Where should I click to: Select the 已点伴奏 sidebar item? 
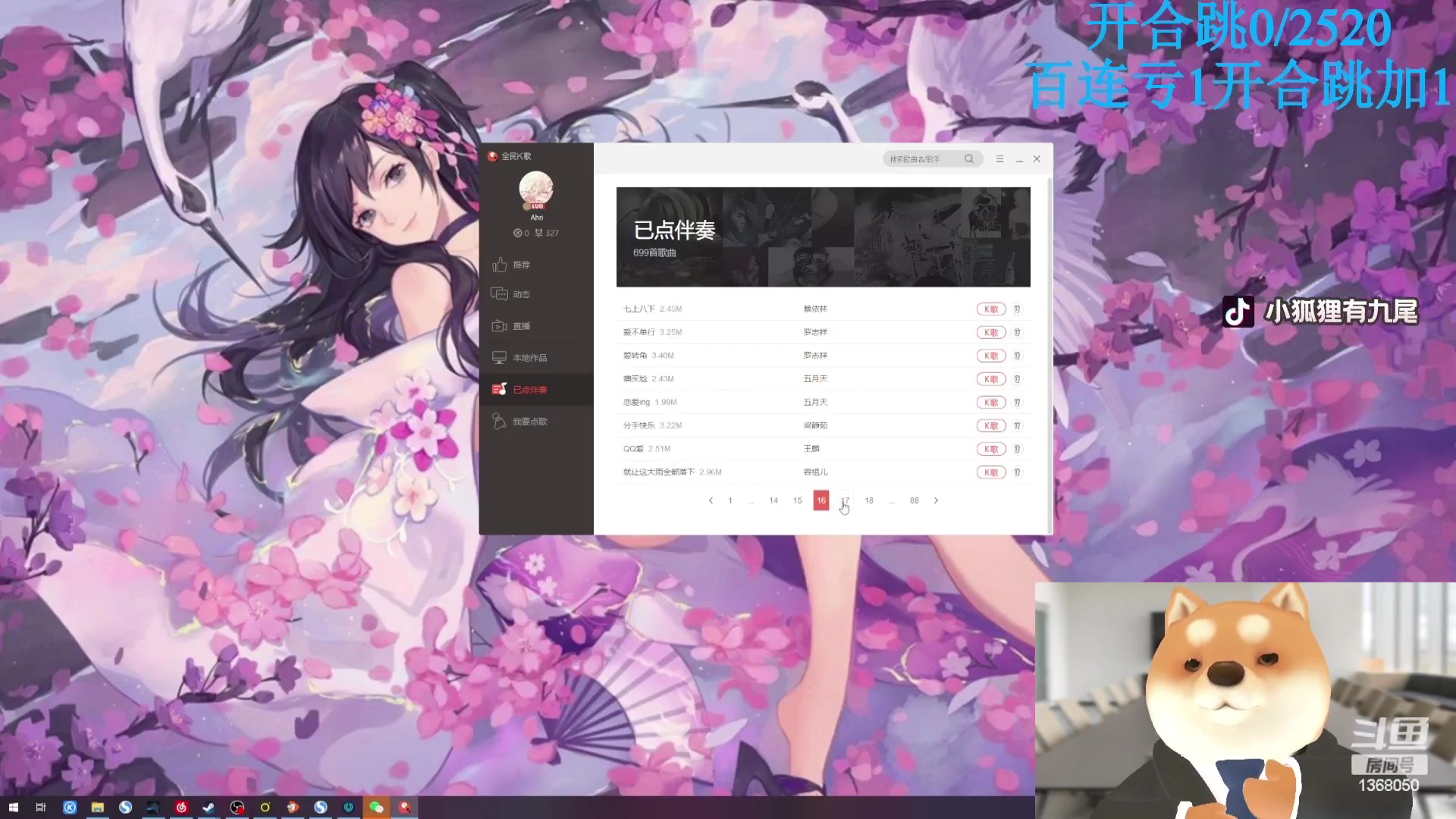pyautogui.click(x=536, y=390)
